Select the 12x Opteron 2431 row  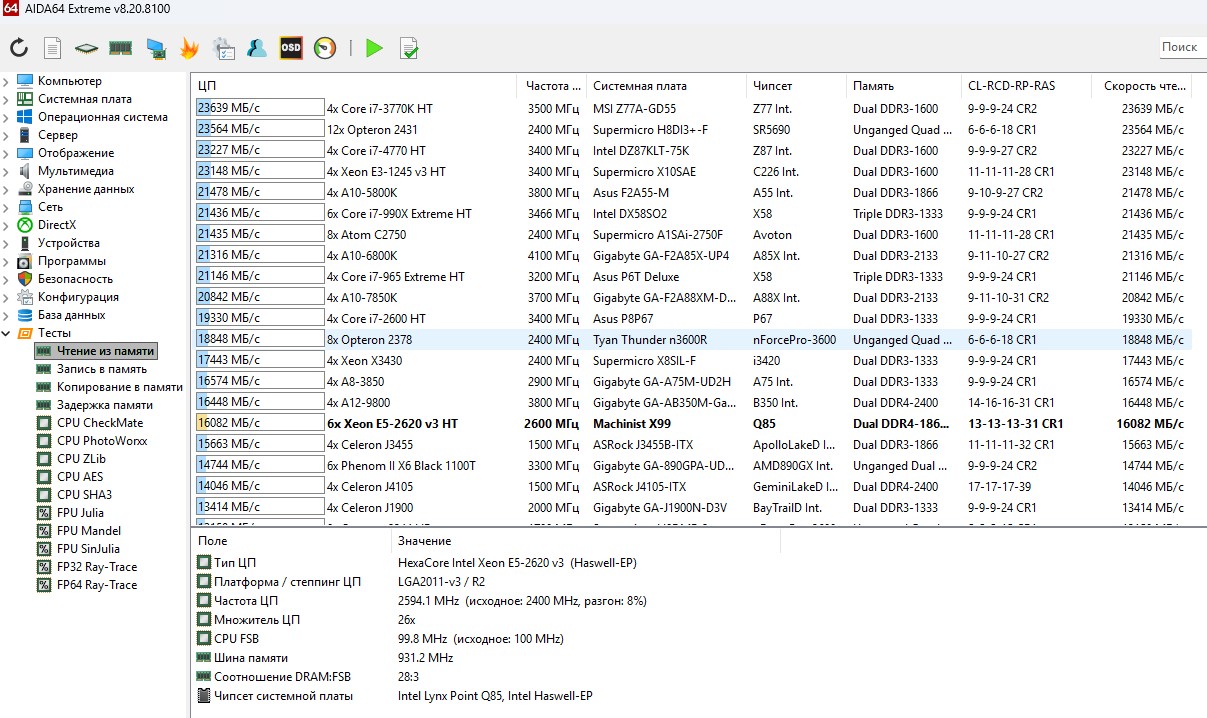click(x=691, y=129)
